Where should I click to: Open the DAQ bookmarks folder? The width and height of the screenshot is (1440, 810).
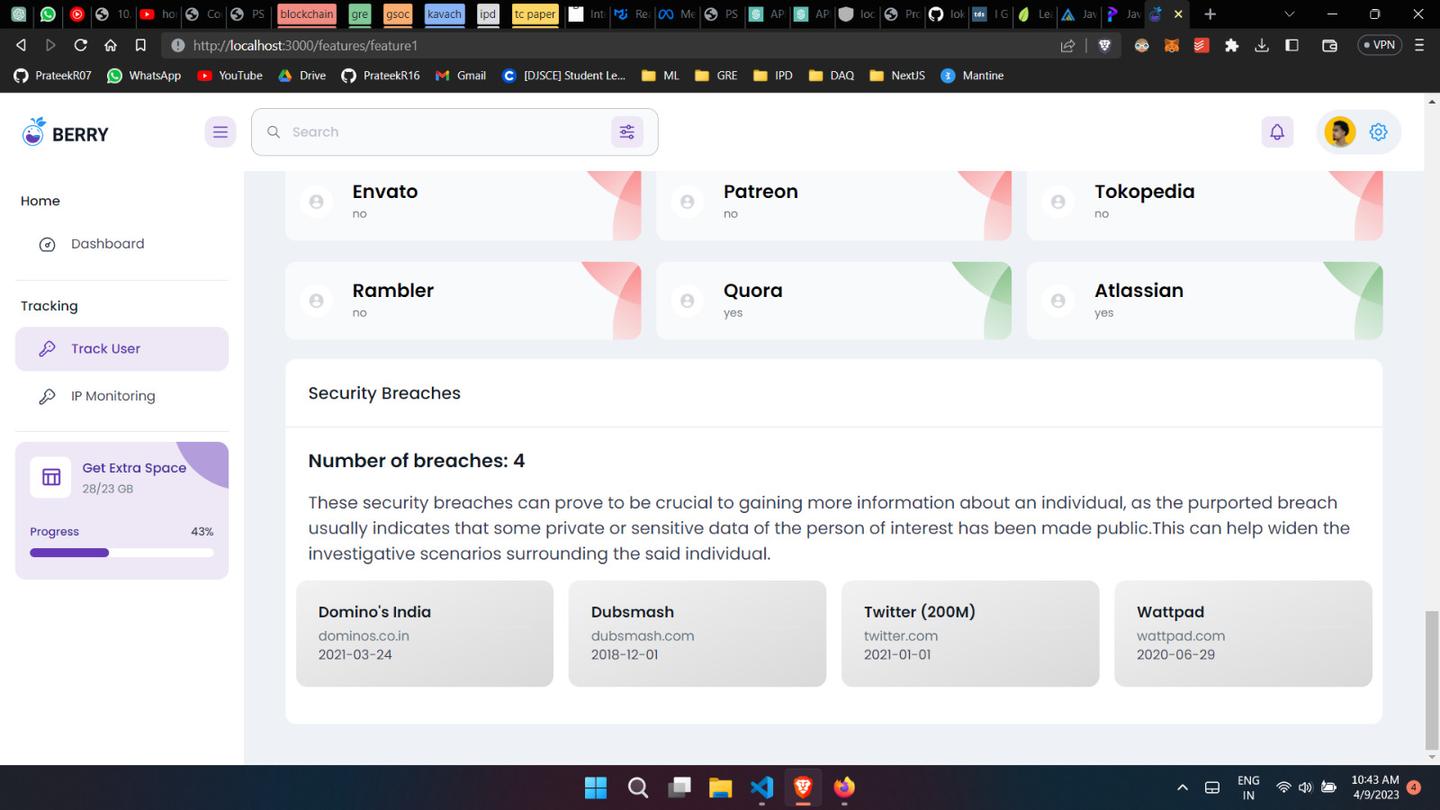point(831,75)
